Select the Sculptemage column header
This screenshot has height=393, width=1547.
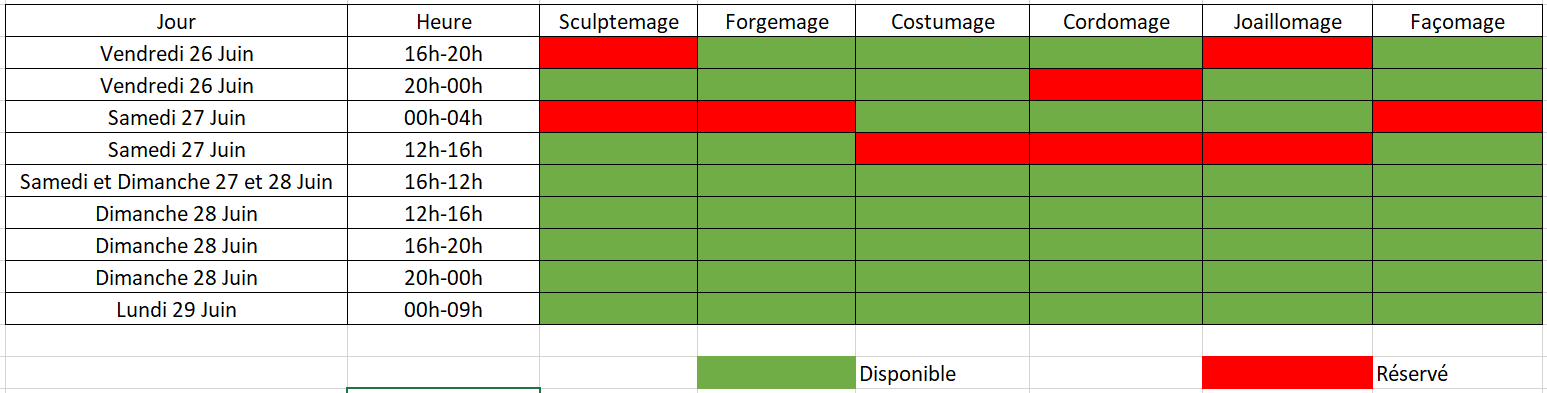(x=618, y=21)
